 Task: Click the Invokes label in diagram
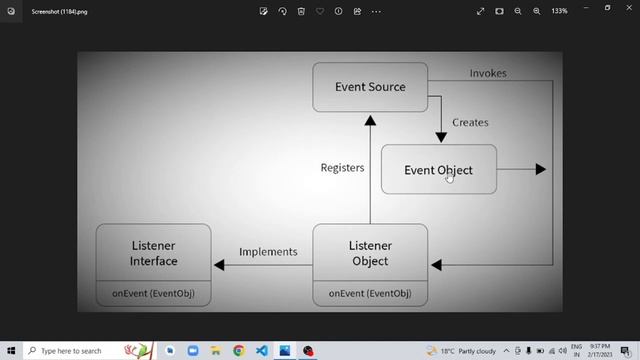pyautogui.click(x=488, y=73)
